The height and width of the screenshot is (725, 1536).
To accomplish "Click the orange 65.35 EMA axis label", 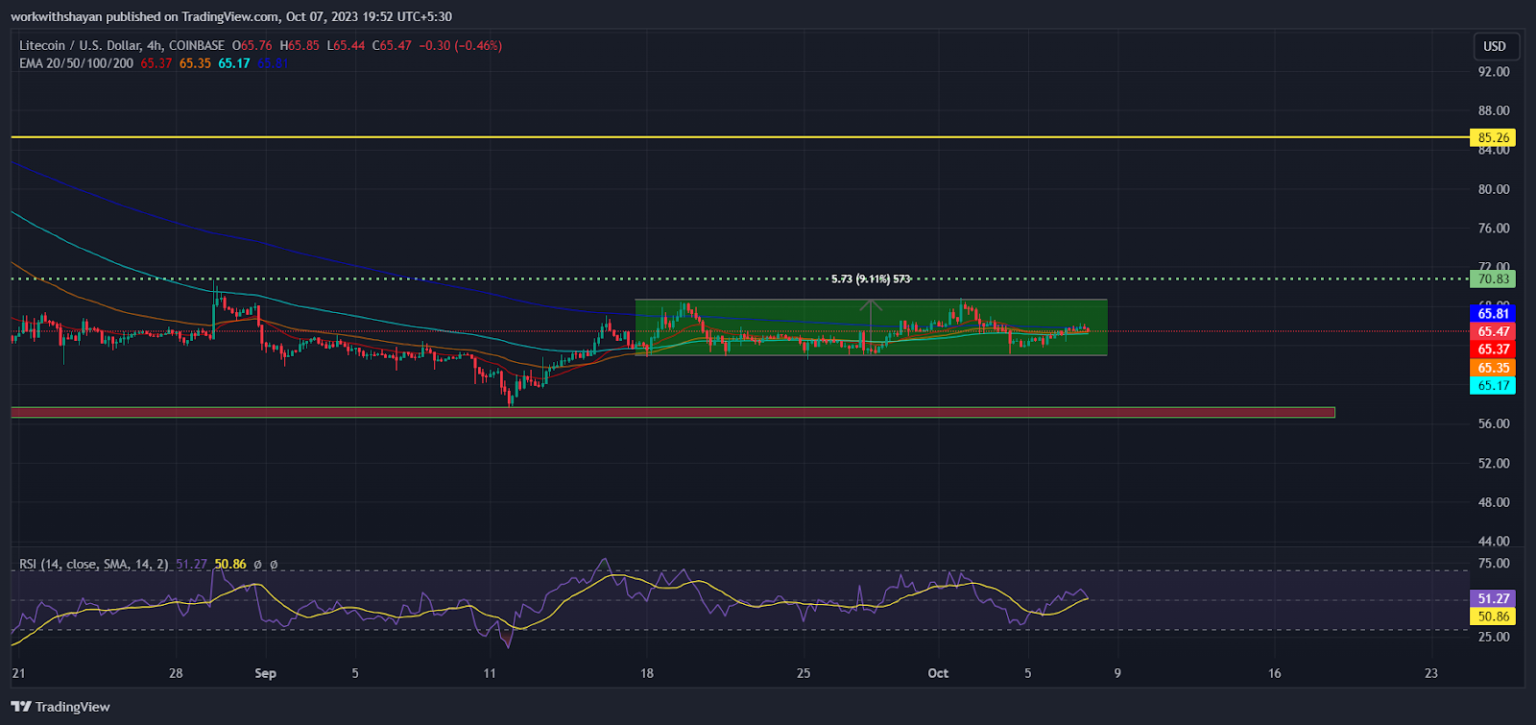I will (1492, 367).
